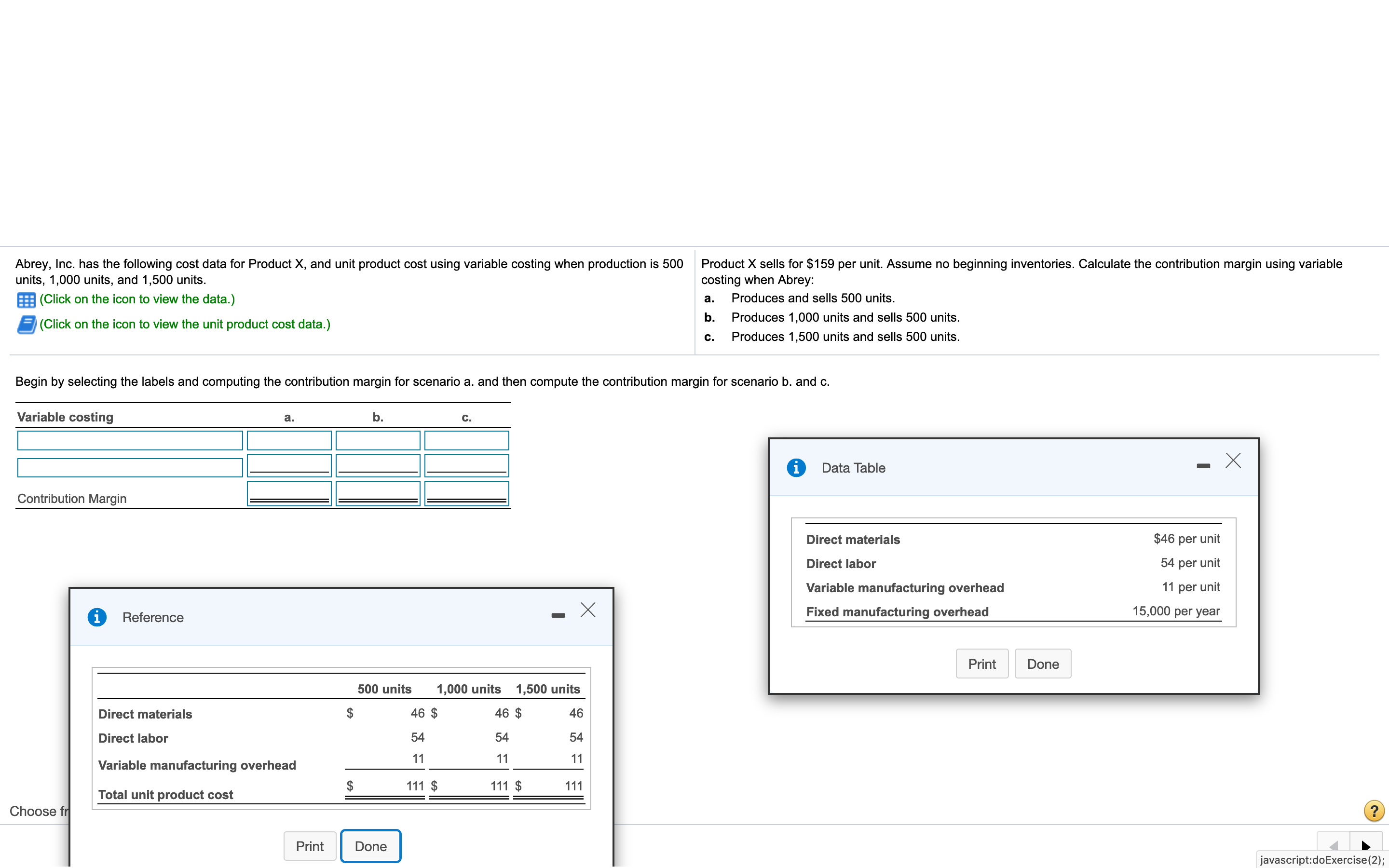The height and width of the screenshot is (868, 1389).
Task: Select first row input for scenario c
Action: pyautogui.click(x=467, y=441)
